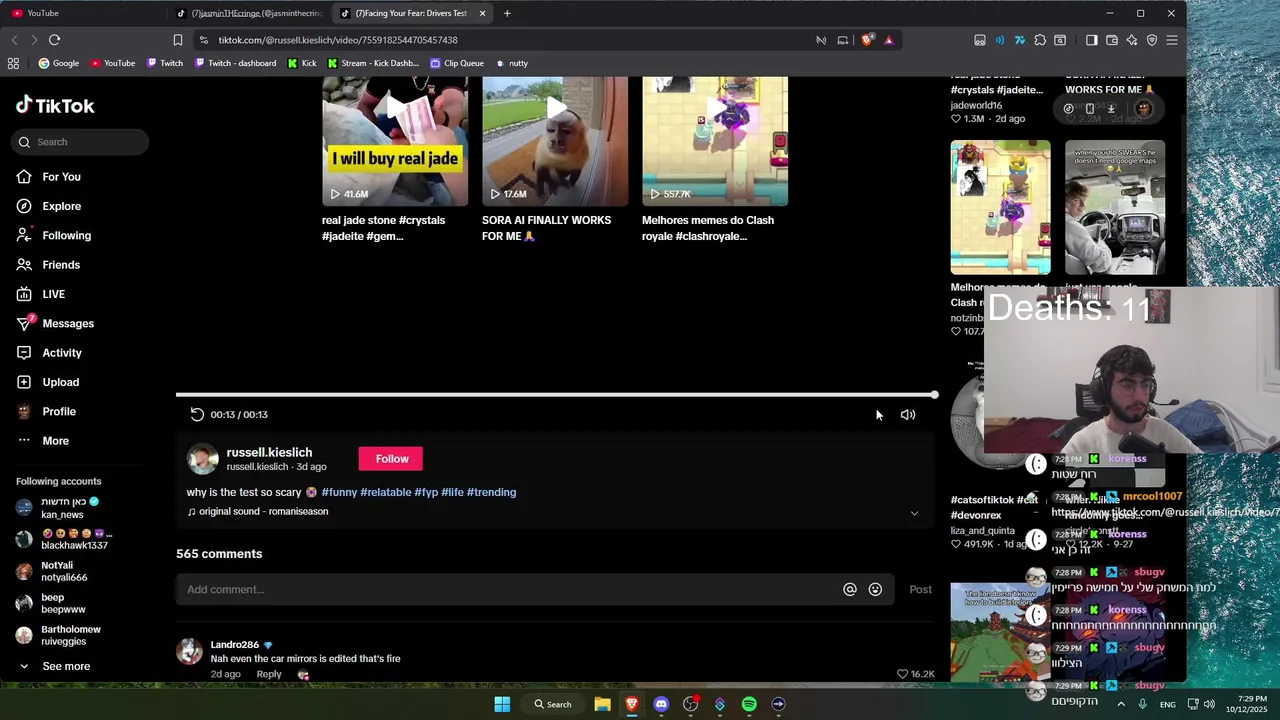
Task: Reply to Landro286's comment
Action: click(269, 674)
